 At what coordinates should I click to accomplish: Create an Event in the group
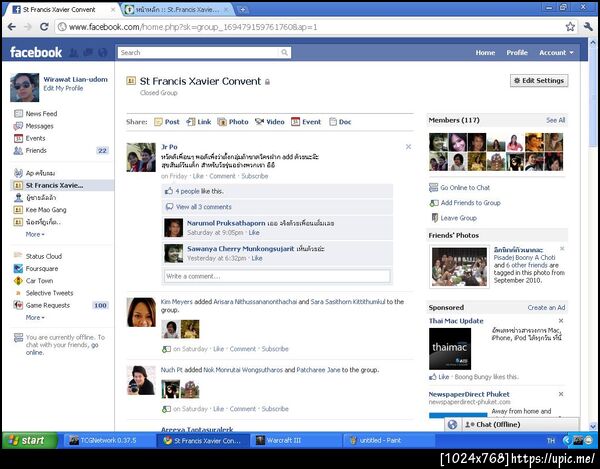306,122
